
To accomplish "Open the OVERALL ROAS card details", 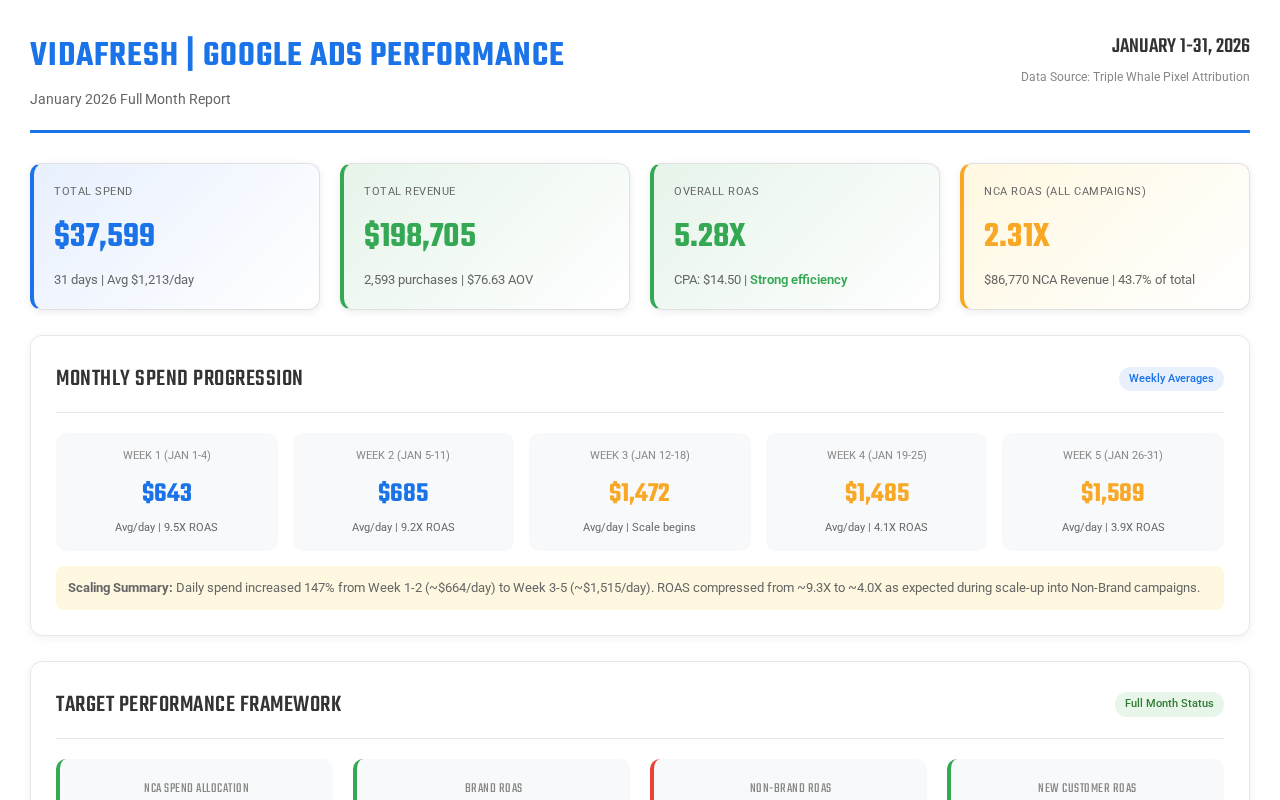I will click(x=795, y=236).
